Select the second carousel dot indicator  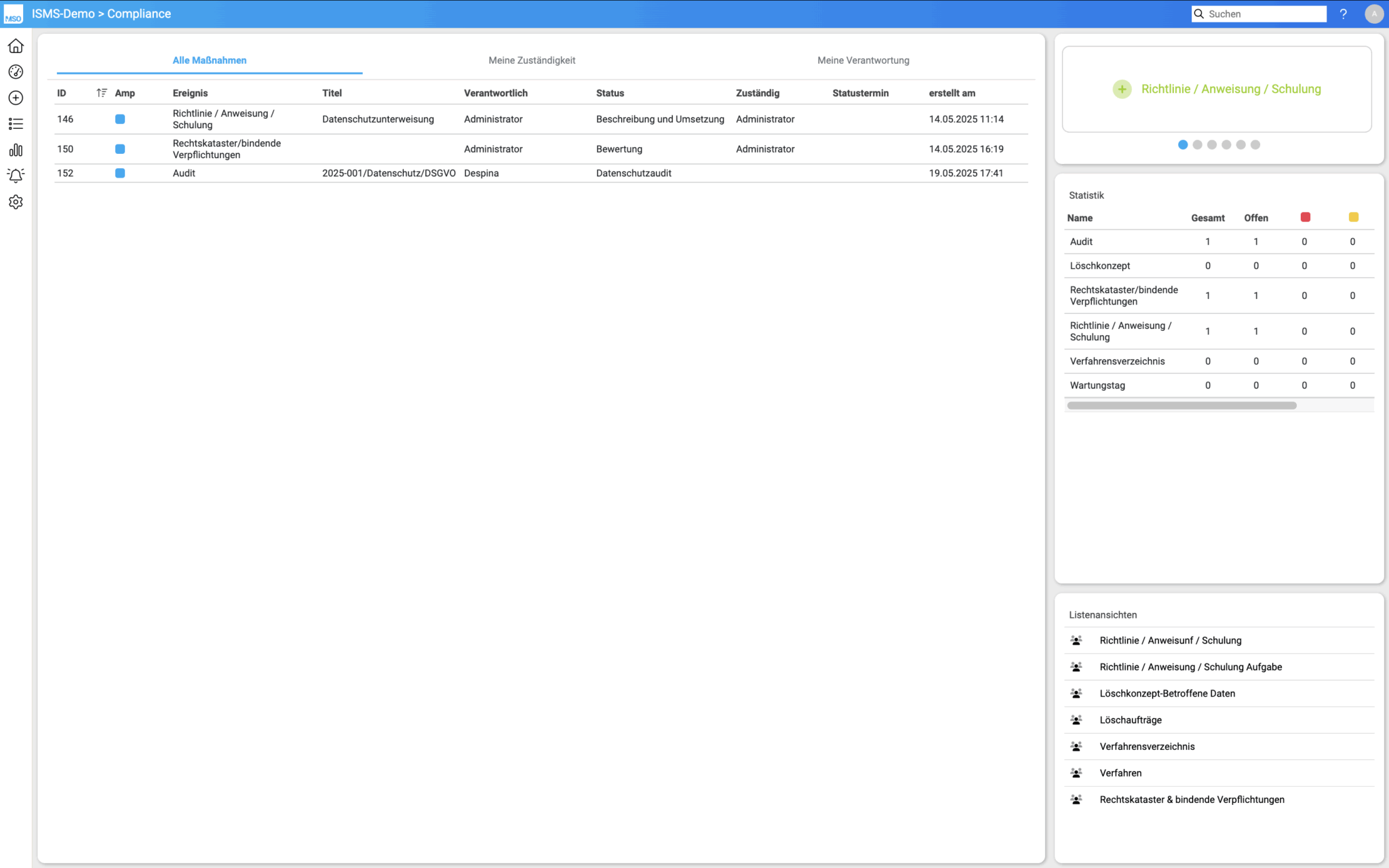[1198, 144]
